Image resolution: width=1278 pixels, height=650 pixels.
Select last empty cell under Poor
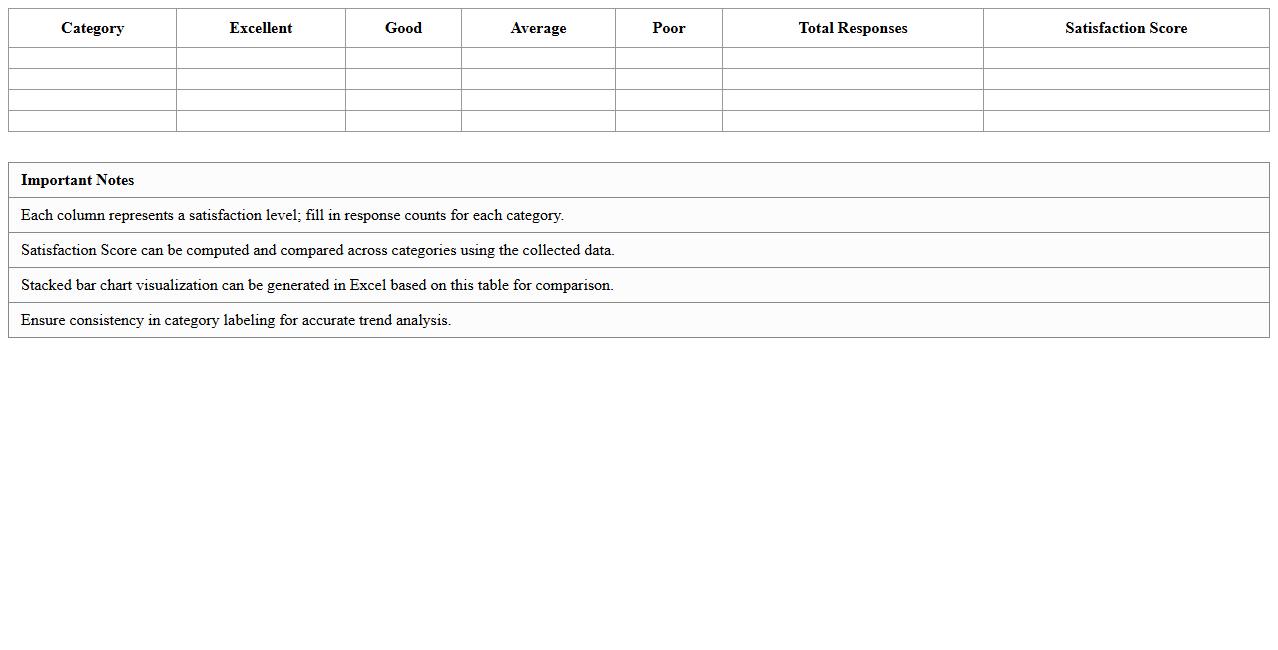click(669, 121)
